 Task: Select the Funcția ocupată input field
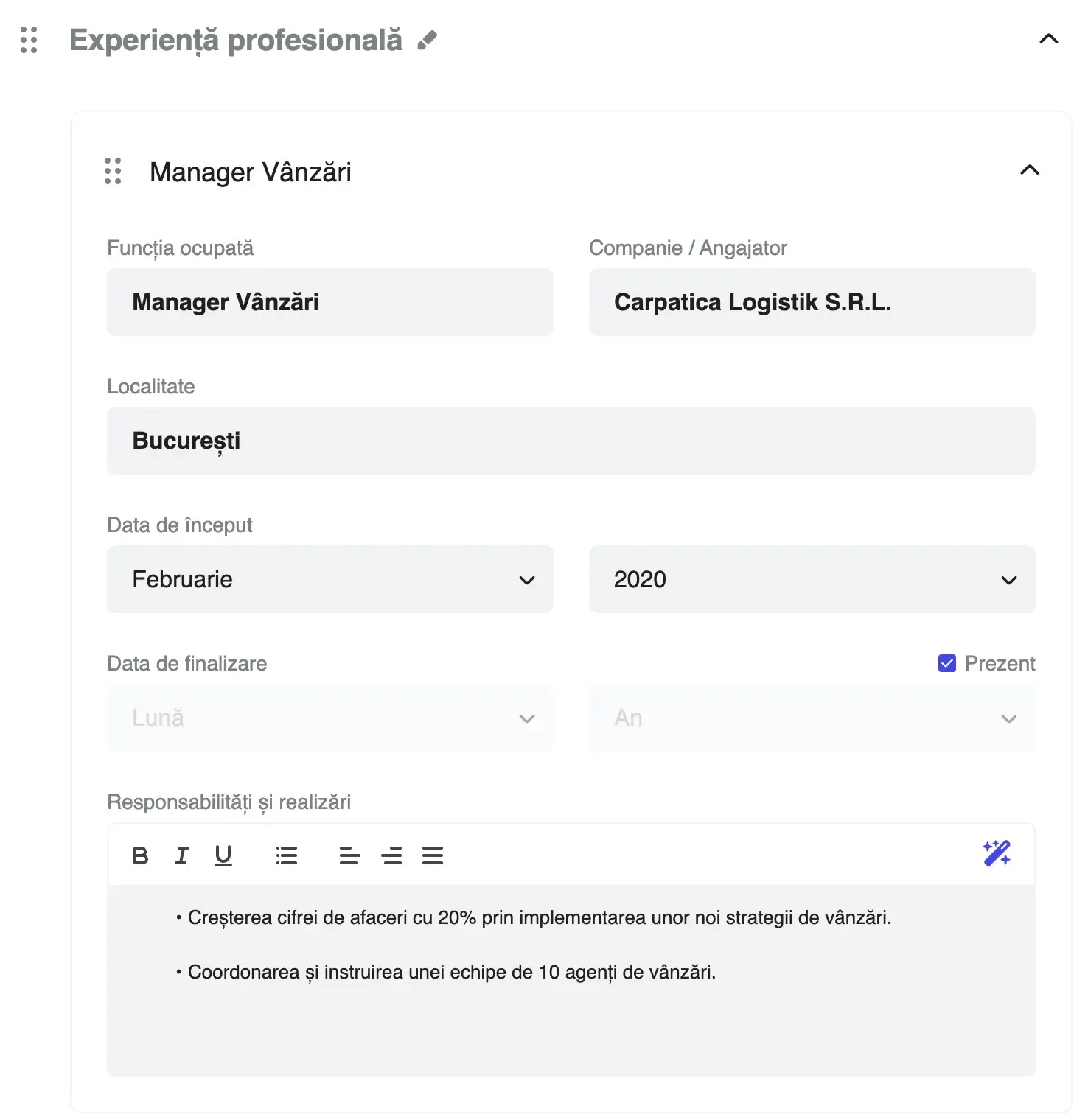(330, 302)
